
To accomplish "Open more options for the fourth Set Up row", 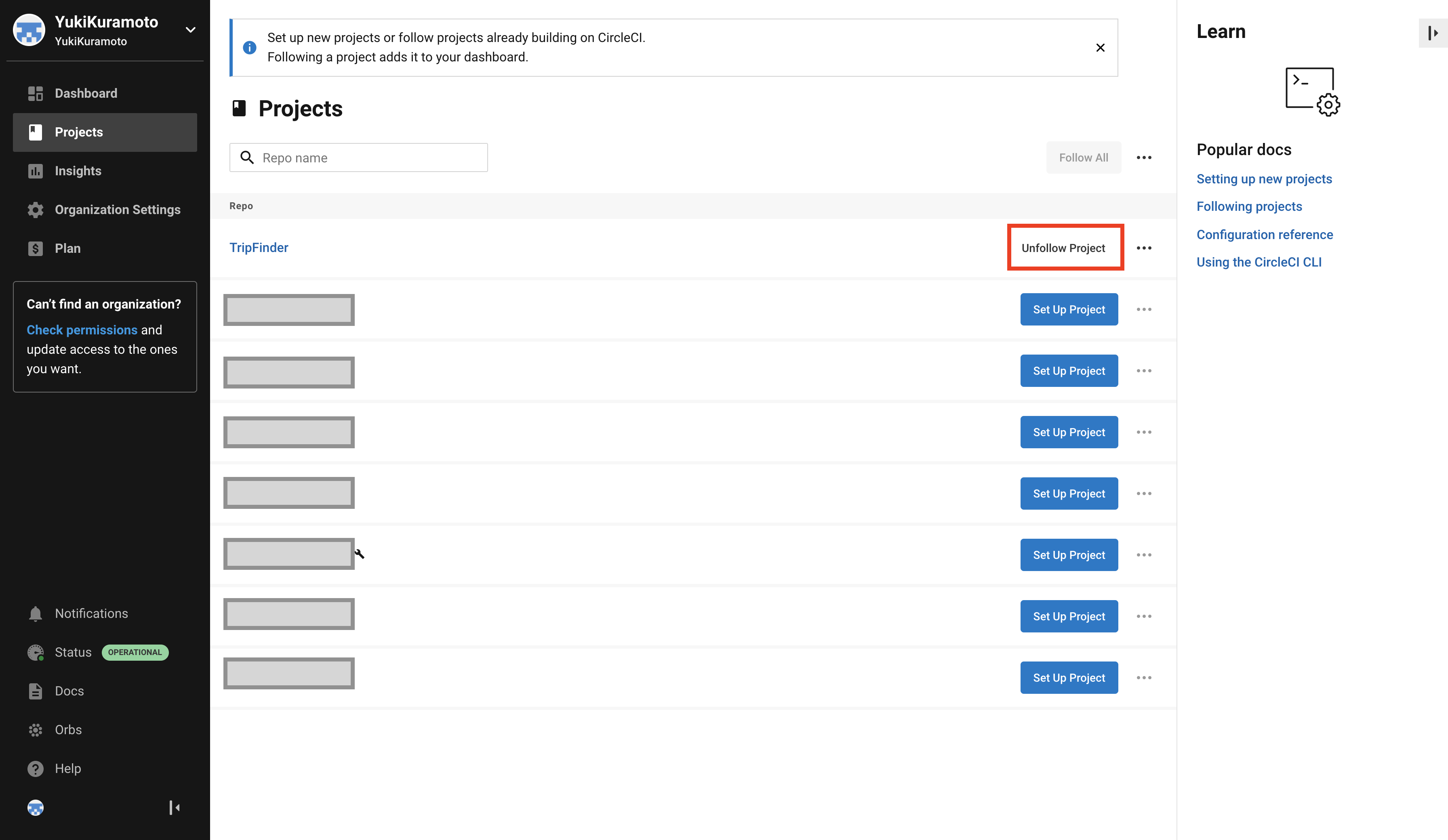I will tap(1143, 493).
